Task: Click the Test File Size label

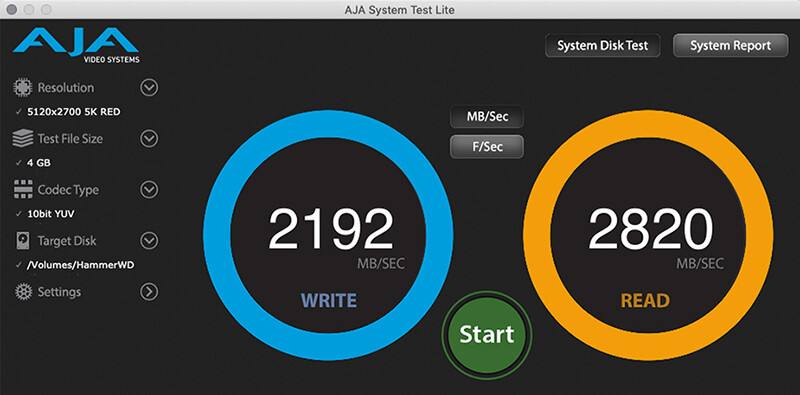Action: point(70,139)
